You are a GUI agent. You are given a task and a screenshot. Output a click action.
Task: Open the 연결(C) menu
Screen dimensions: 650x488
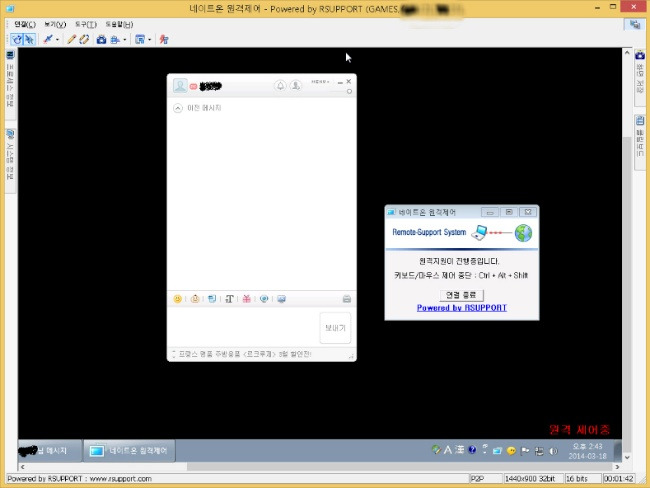25,24
